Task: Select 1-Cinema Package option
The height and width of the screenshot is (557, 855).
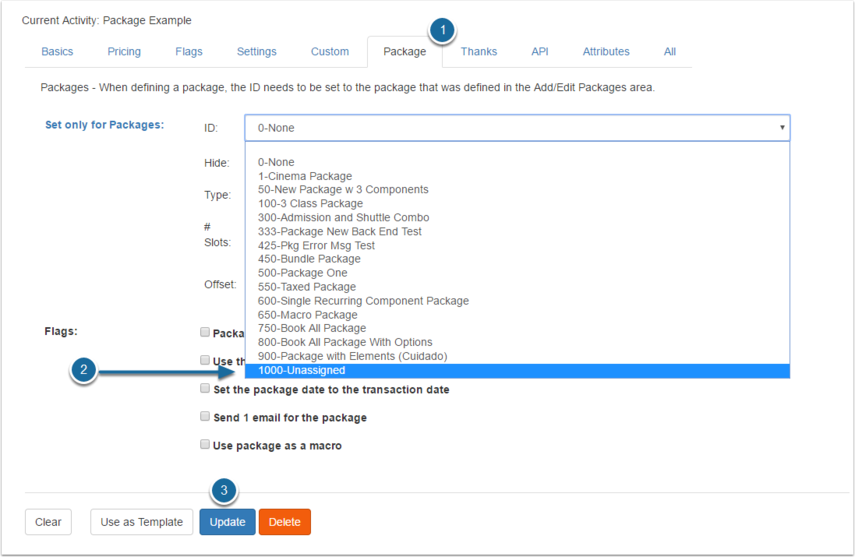Action: click(517, 176)
